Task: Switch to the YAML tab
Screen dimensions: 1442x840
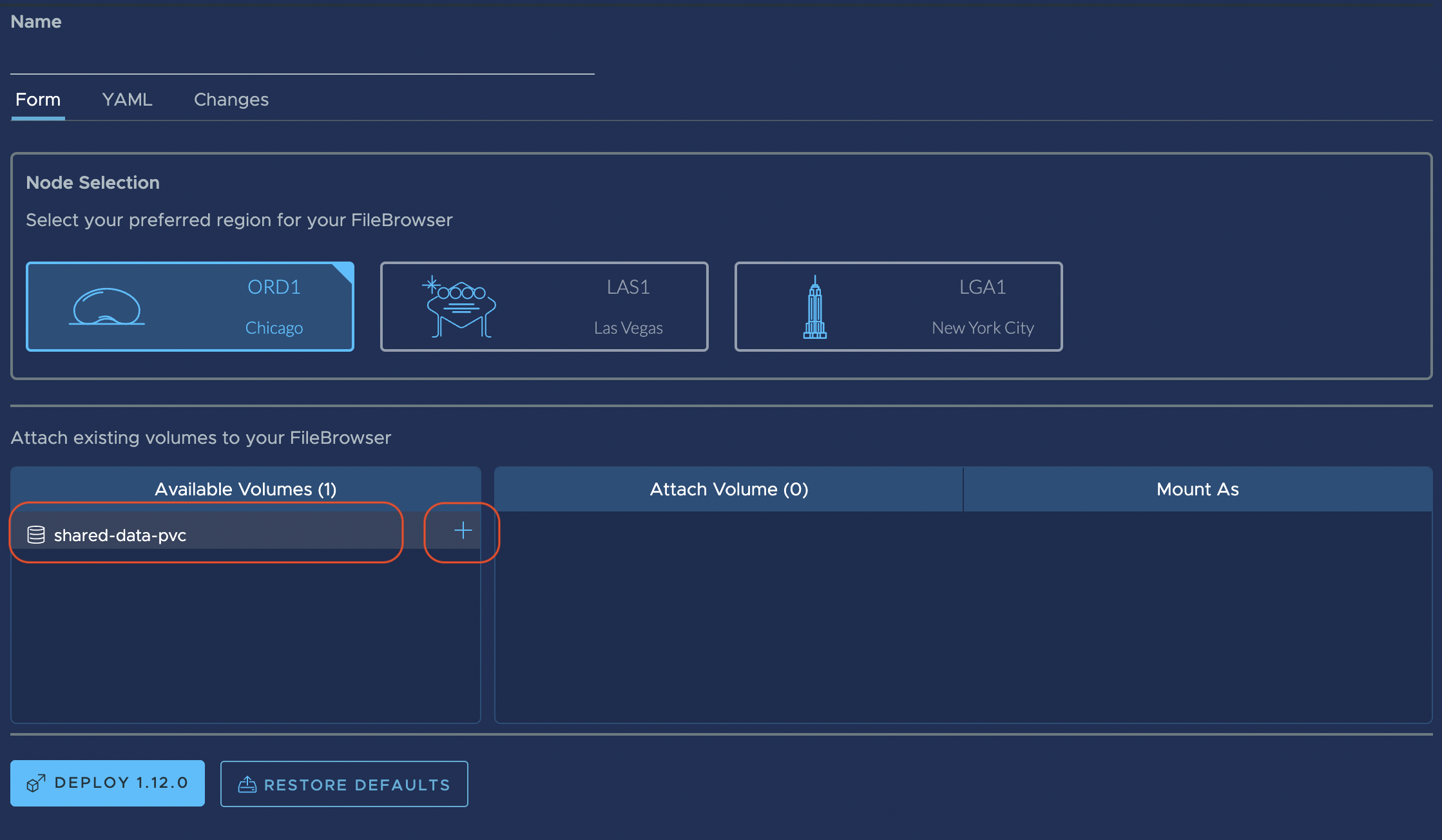Action: click(127, 100)
